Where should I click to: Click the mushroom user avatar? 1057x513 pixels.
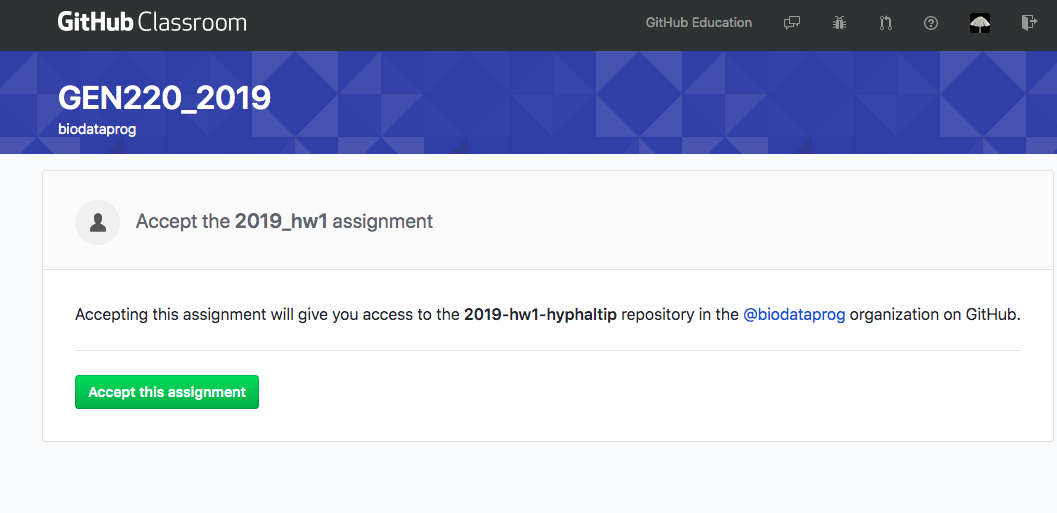[x=980, y=22]
